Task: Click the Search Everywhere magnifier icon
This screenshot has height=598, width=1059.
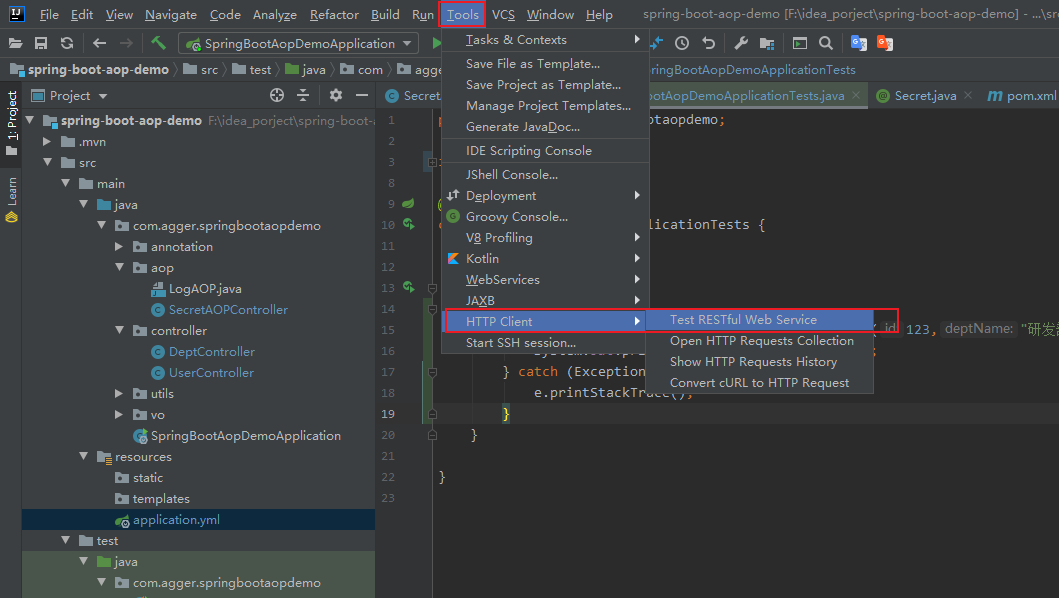Action: pos(825,43)
